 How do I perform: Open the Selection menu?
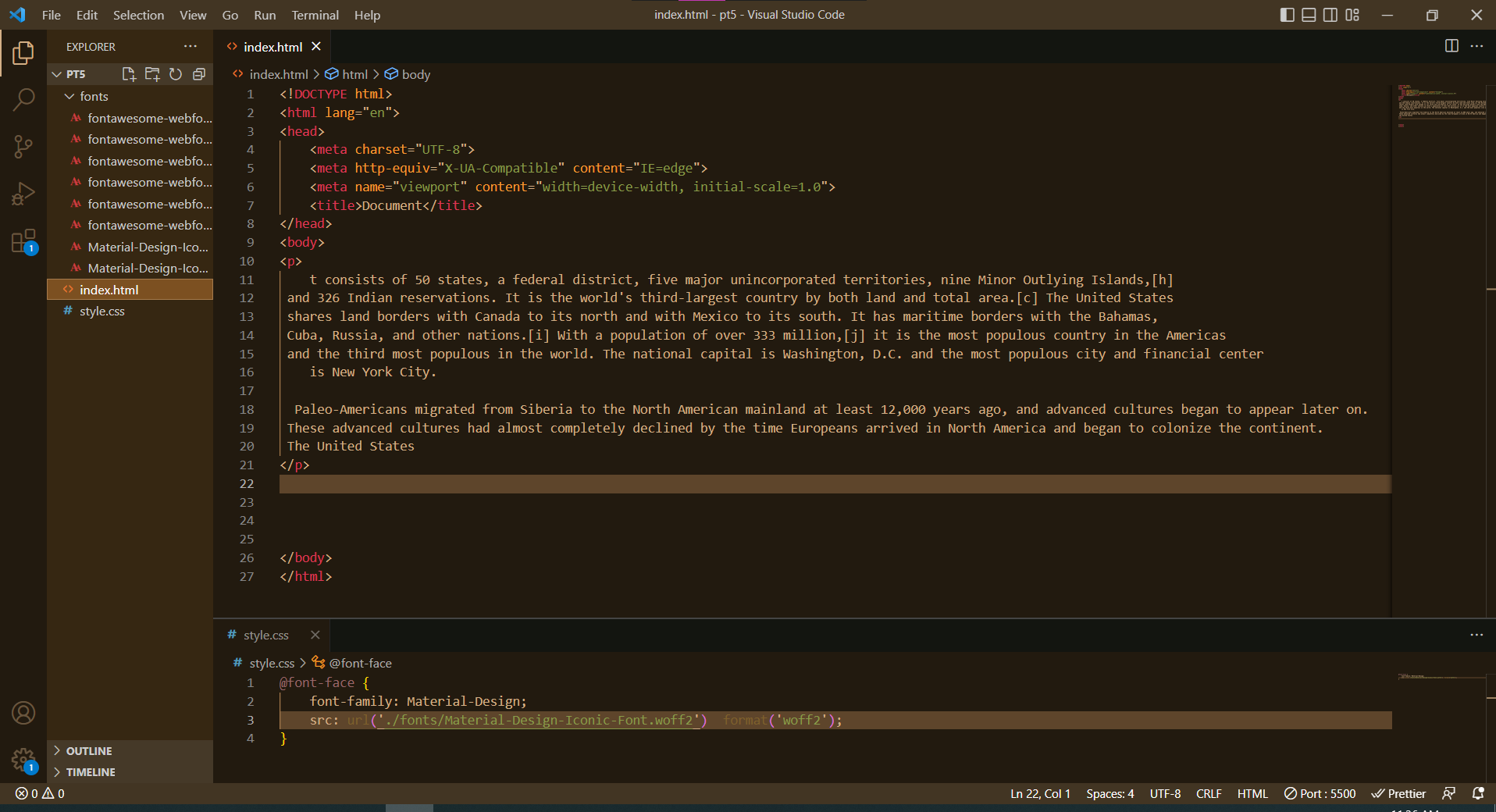138,15
